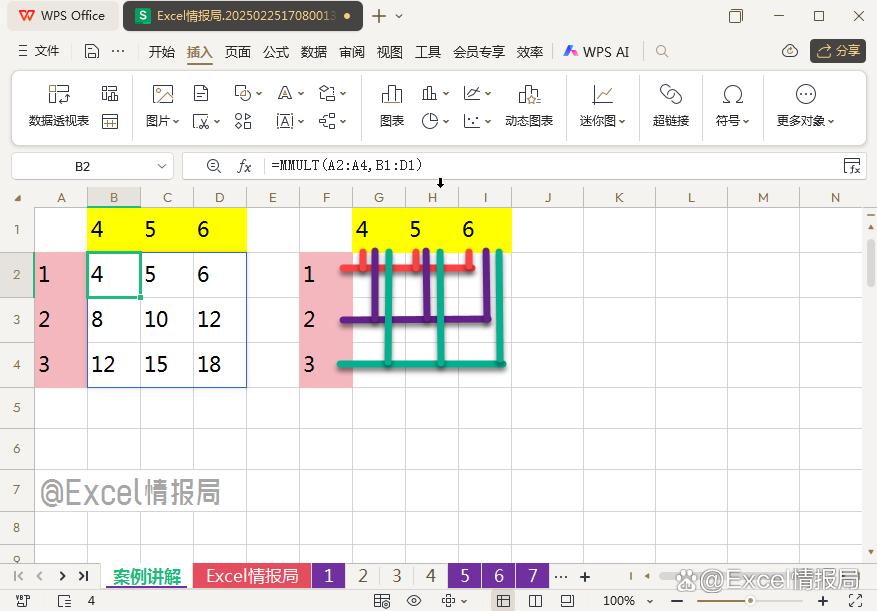
Task: Open the search magnifier tool
Action: [660, 51]
